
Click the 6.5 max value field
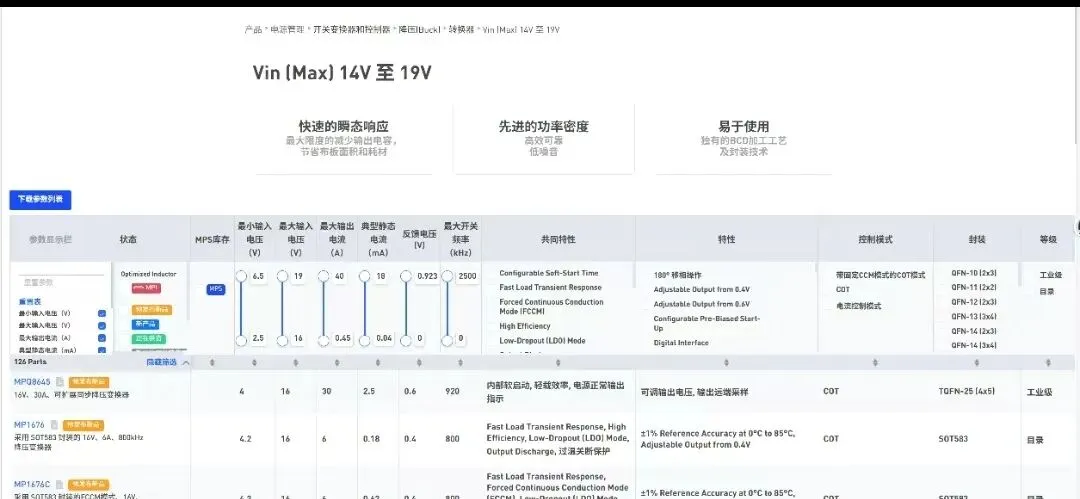coord(258,276)
